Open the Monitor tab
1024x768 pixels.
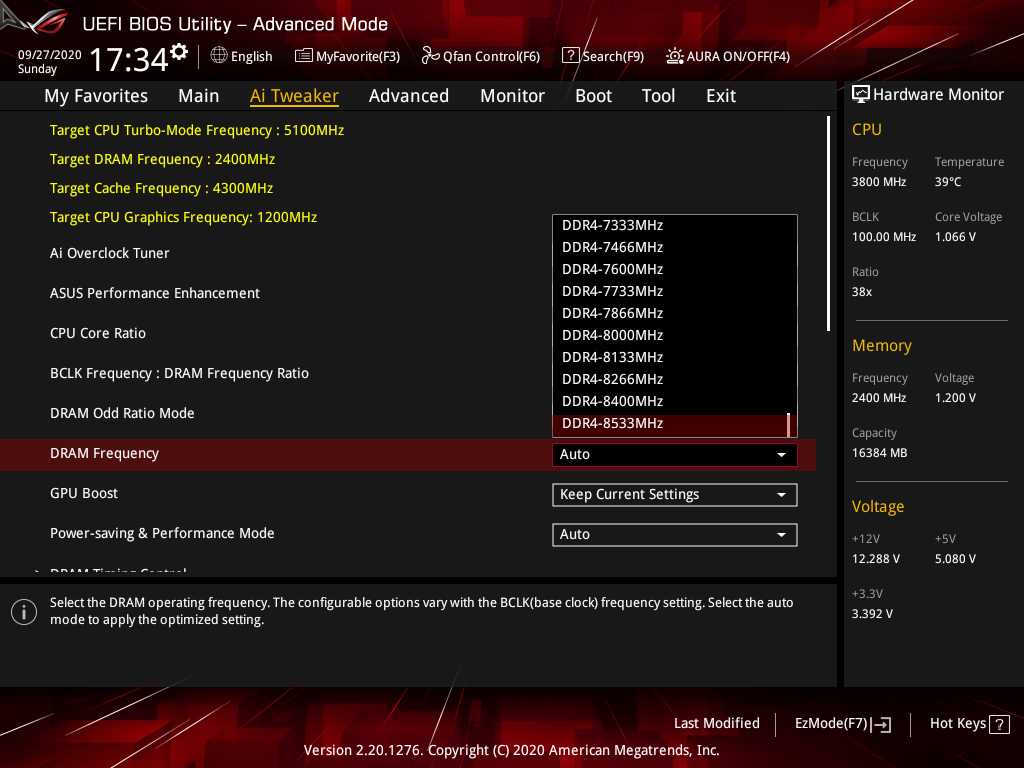[x=512, y=96]
